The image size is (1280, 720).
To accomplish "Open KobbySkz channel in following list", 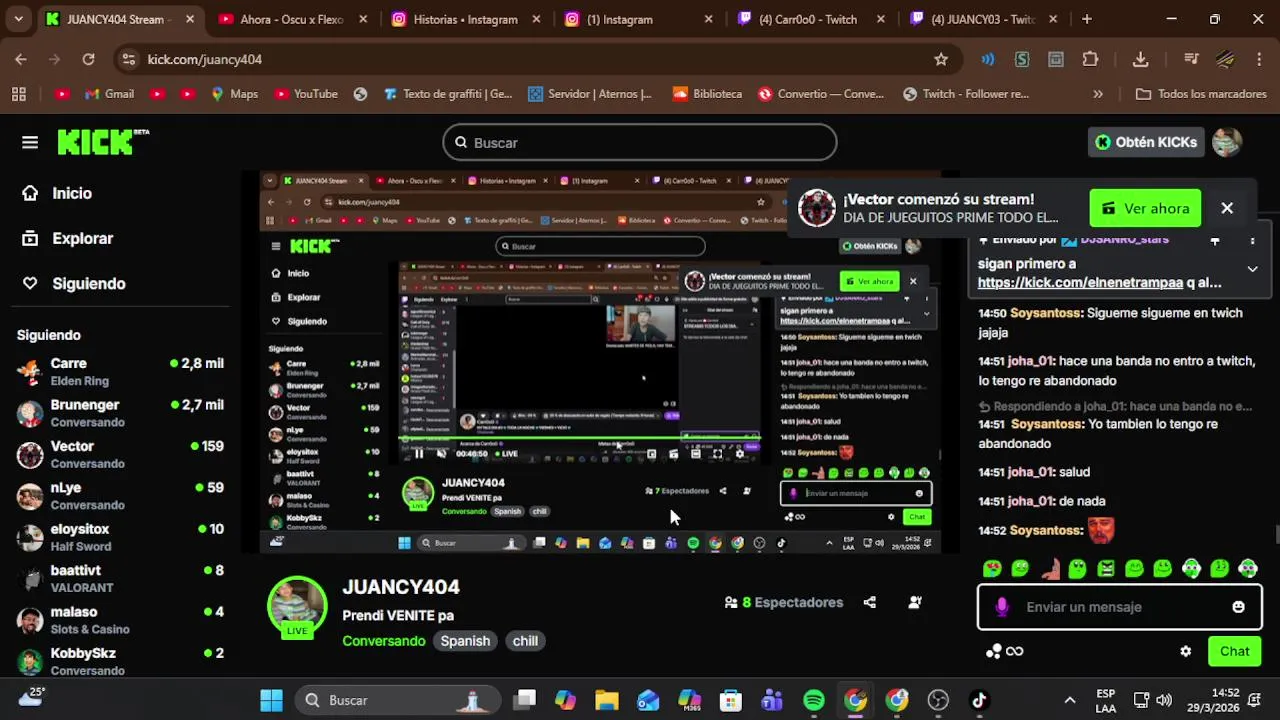I will coord(120,661).
